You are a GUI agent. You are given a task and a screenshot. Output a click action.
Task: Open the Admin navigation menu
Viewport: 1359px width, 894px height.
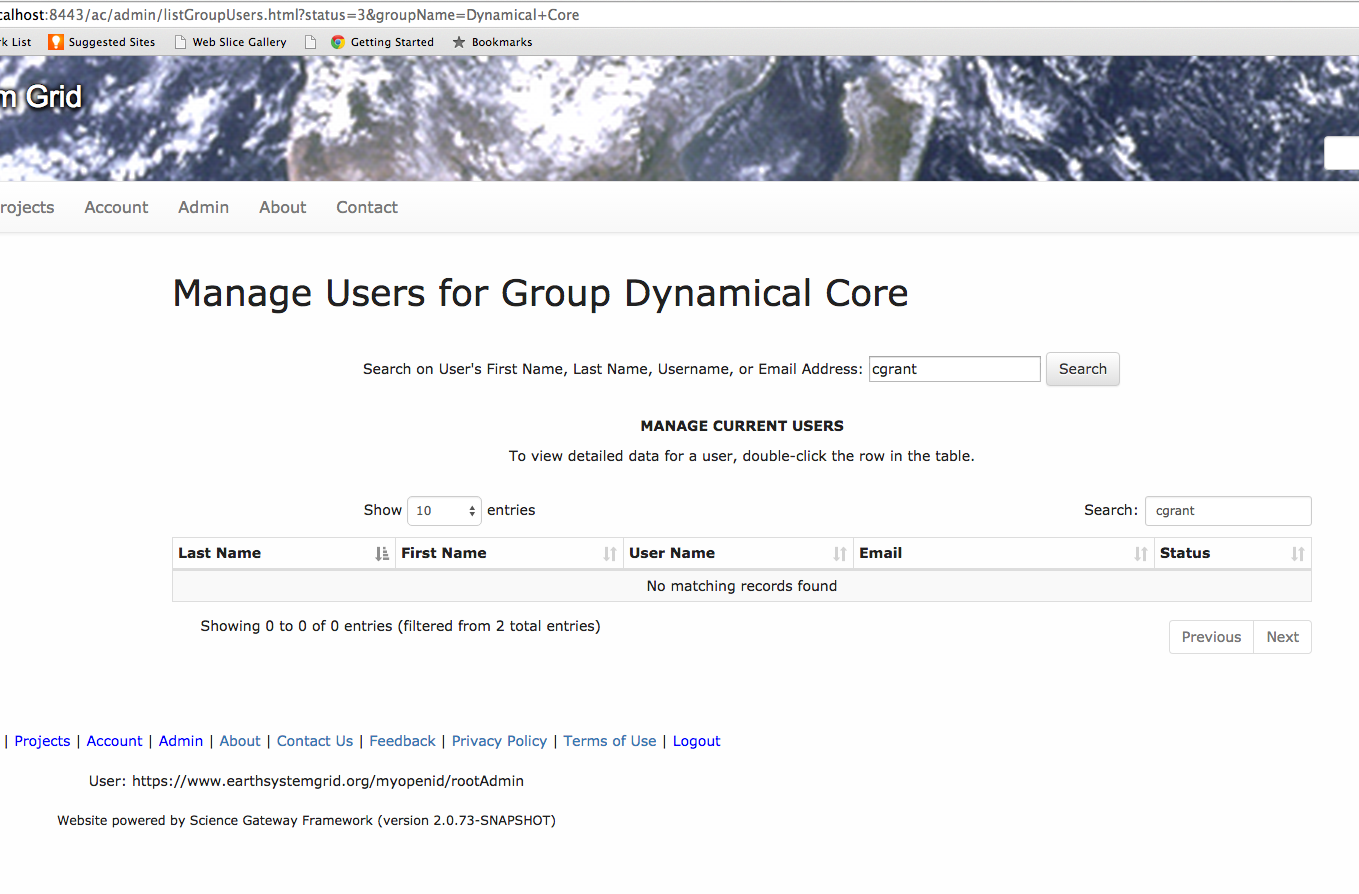[x=203, y=208]
